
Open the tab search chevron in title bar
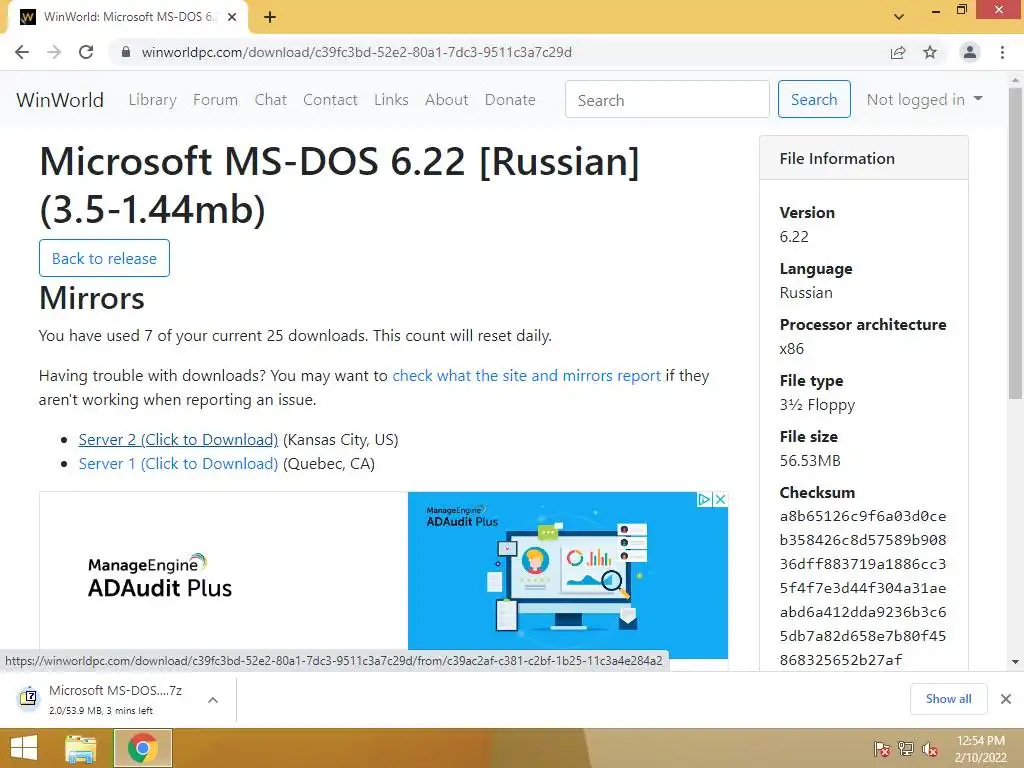(899, 17)
